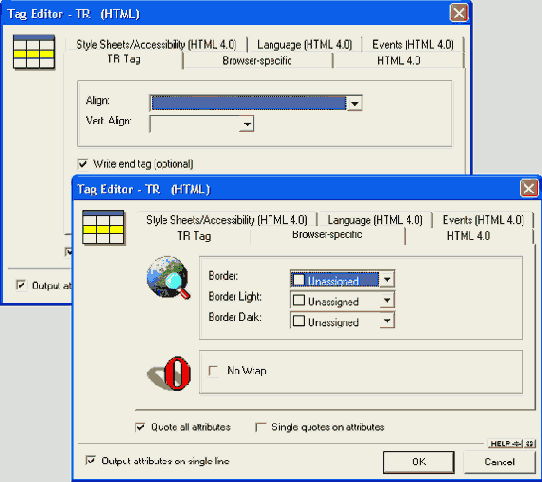The image size is (542, 482).
Task: Enable the No Wrap checkbox
Action: [213, 371]
